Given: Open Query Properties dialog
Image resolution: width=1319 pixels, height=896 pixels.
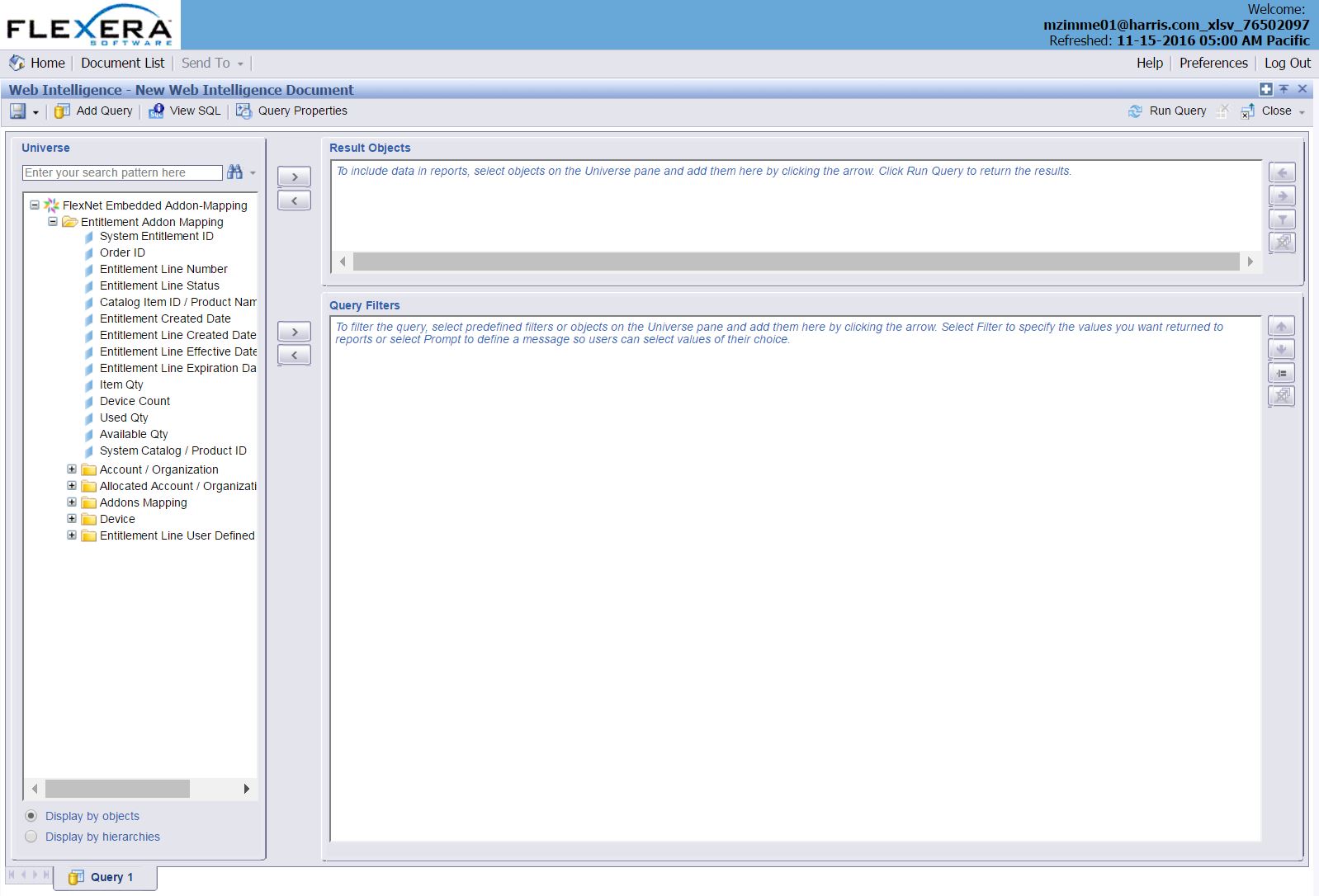Looking at the screenshot, I should [x=243, y=111].
